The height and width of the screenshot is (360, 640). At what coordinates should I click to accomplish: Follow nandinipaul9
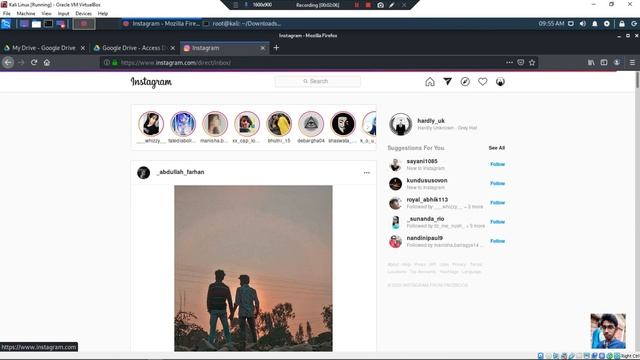click(498, 241)
